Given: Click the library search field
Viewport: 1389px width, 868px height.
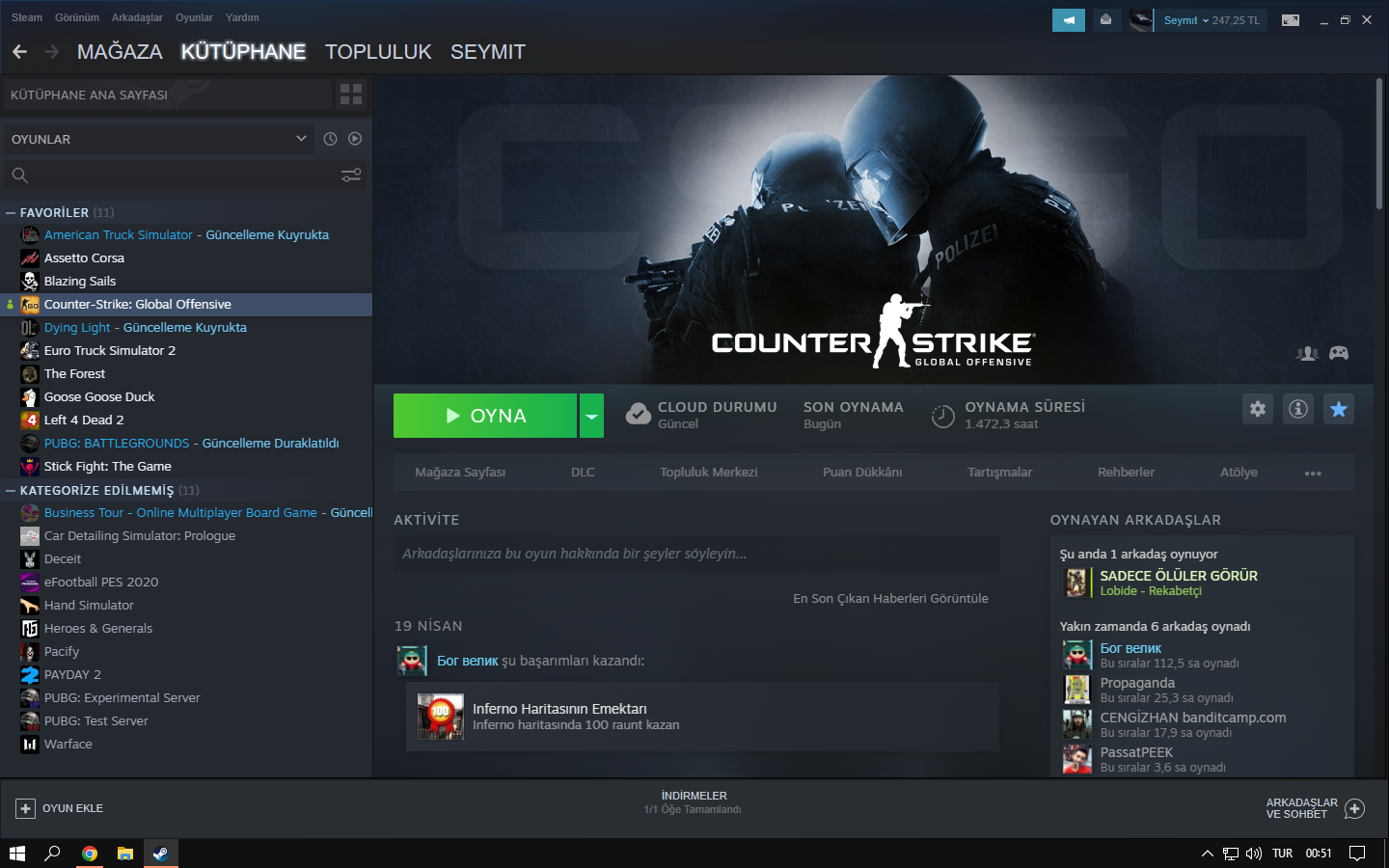Looking at the screenshot, I should coord(186,176).
